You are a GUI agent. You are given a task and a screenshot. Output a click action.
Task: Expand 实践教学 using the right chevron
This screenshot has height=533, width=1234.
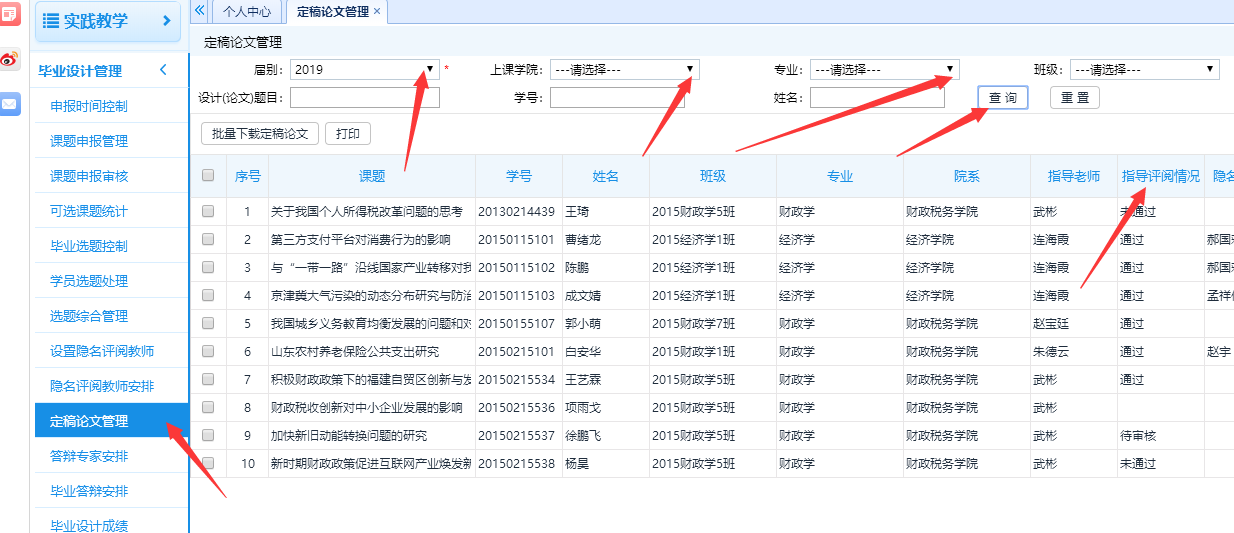pyautogui.click(x=166, y=21)
